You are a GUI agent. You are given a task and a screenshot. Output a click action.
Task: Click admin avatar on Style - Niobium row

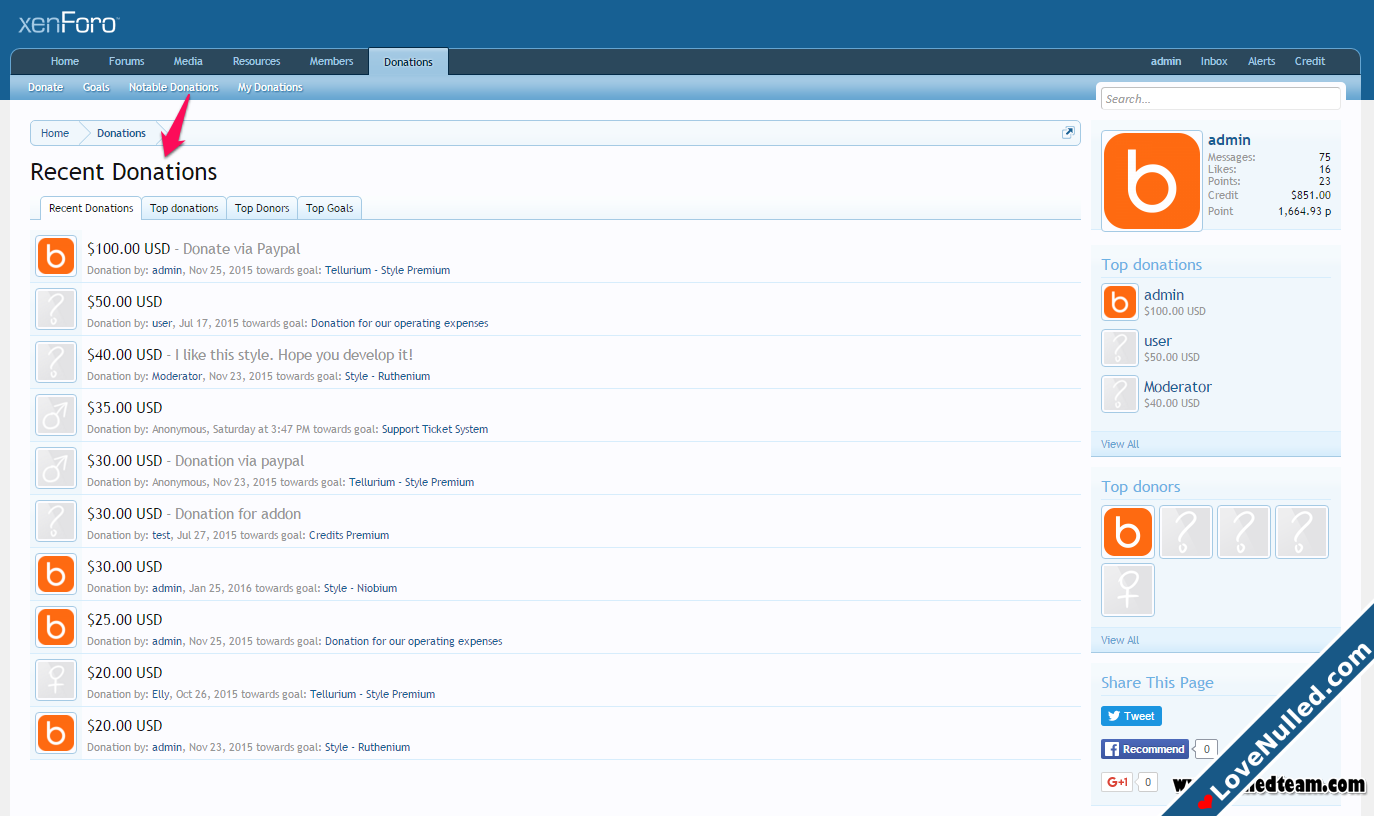pos(56,575)
